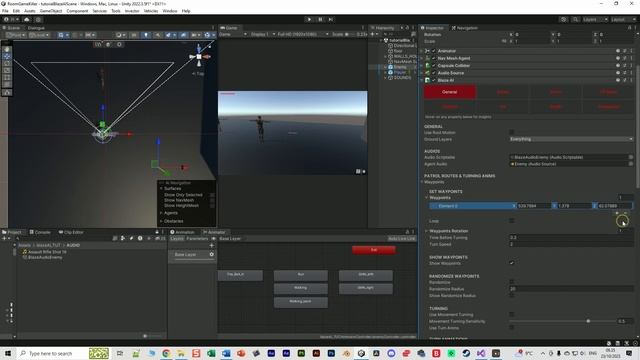Click the Audio Source component icon
The width and height of the screenshot is (640, 360).
tap(427, 73)
